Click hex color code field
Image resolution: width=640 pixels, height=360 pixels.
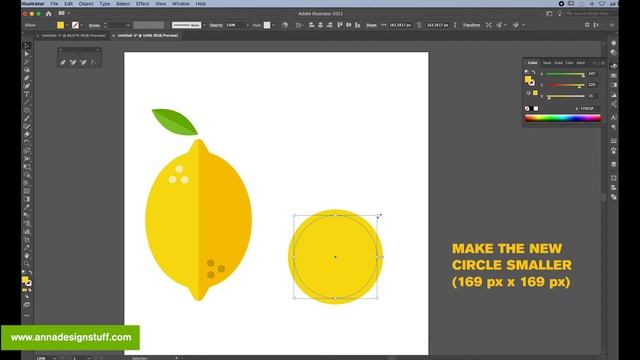pyautogui.click(x=589, y=109)
